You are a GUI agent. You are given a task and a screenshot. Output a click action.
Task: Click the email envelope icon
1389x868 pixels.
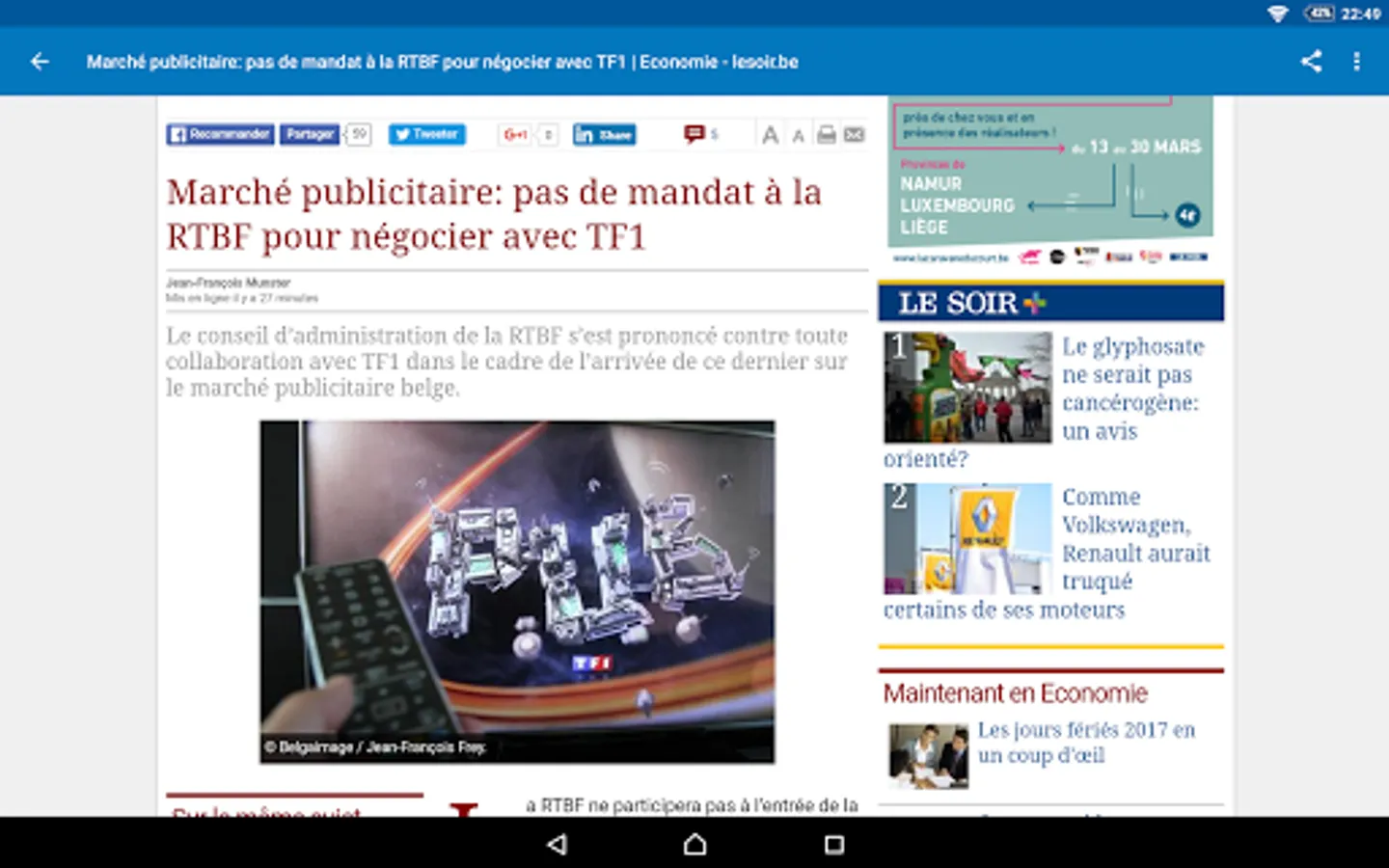pyautogui.click(x=855, y=134)
